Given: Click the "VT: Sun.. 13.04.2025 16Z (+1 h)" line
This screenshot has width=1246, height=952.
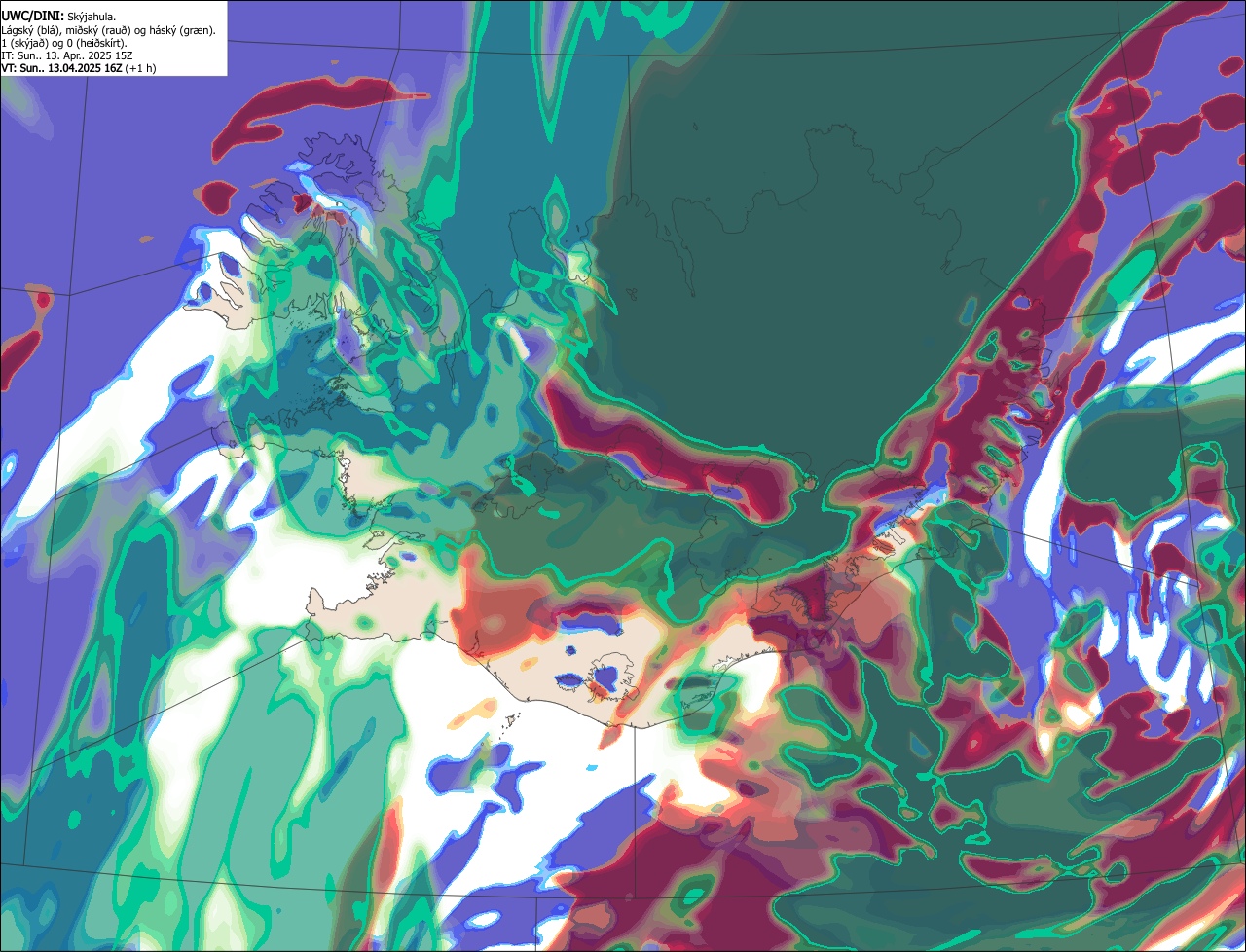Looking at the screenshot, I should [x=79, y=68].
